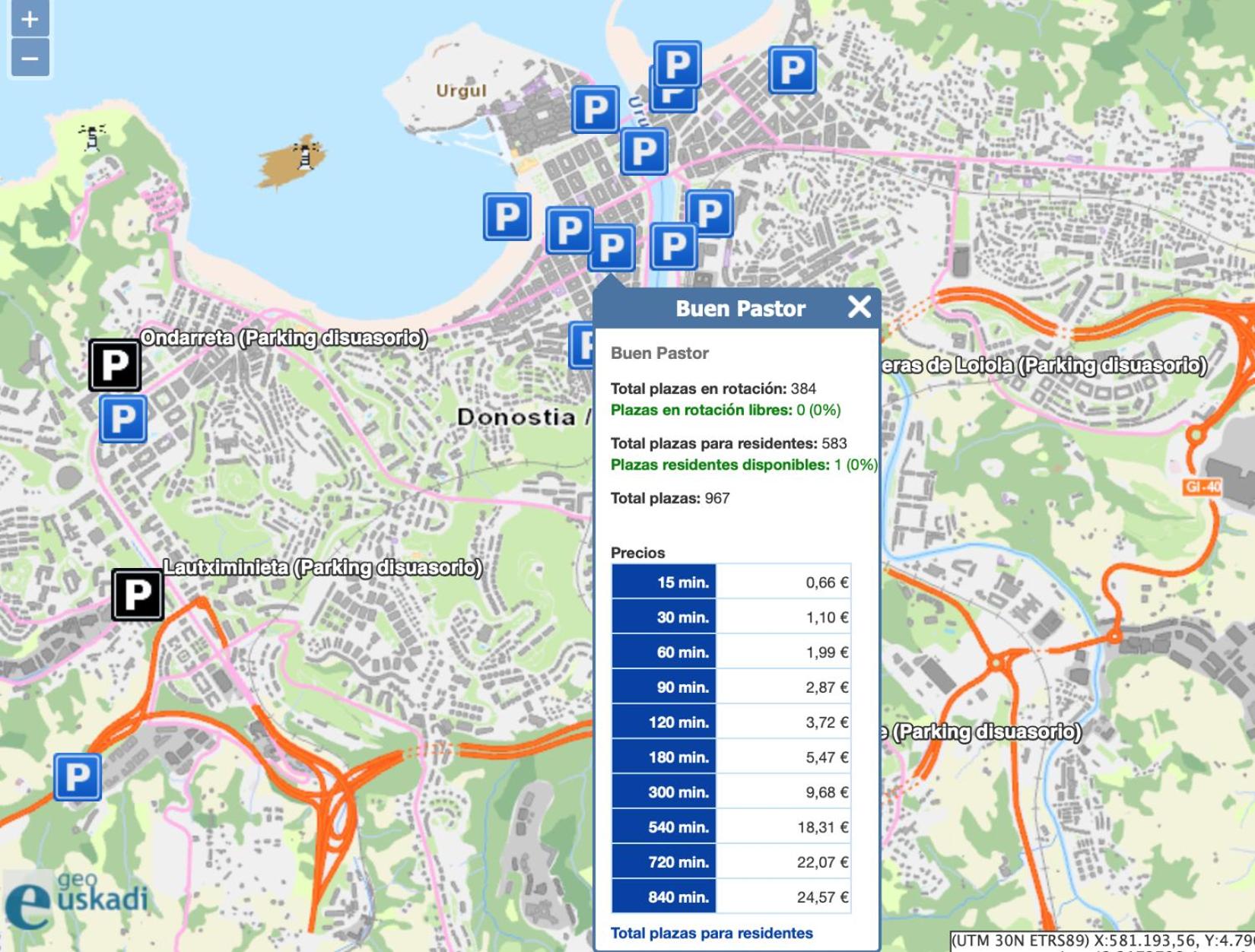Click the blue parking marker beside La Concha beach
Image resolution: width=1255 pixels, height=952 pixels.
tap(507, 217)
